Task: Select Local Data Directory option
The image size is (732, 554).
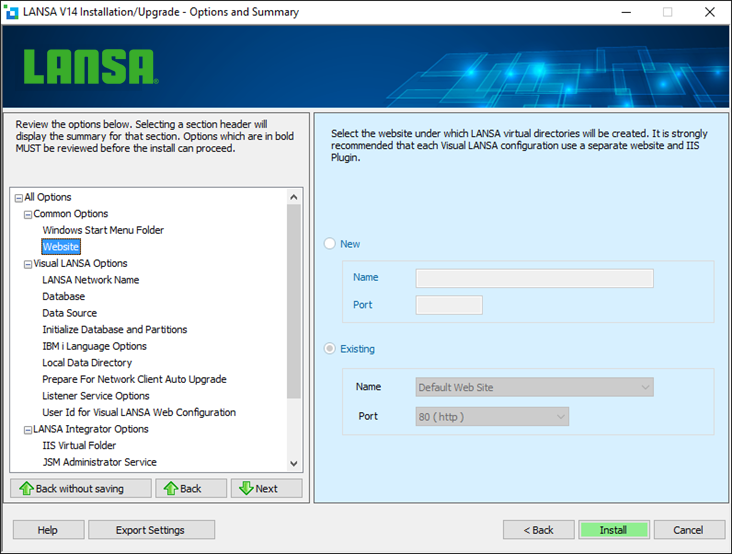Action: pos(87,363)
